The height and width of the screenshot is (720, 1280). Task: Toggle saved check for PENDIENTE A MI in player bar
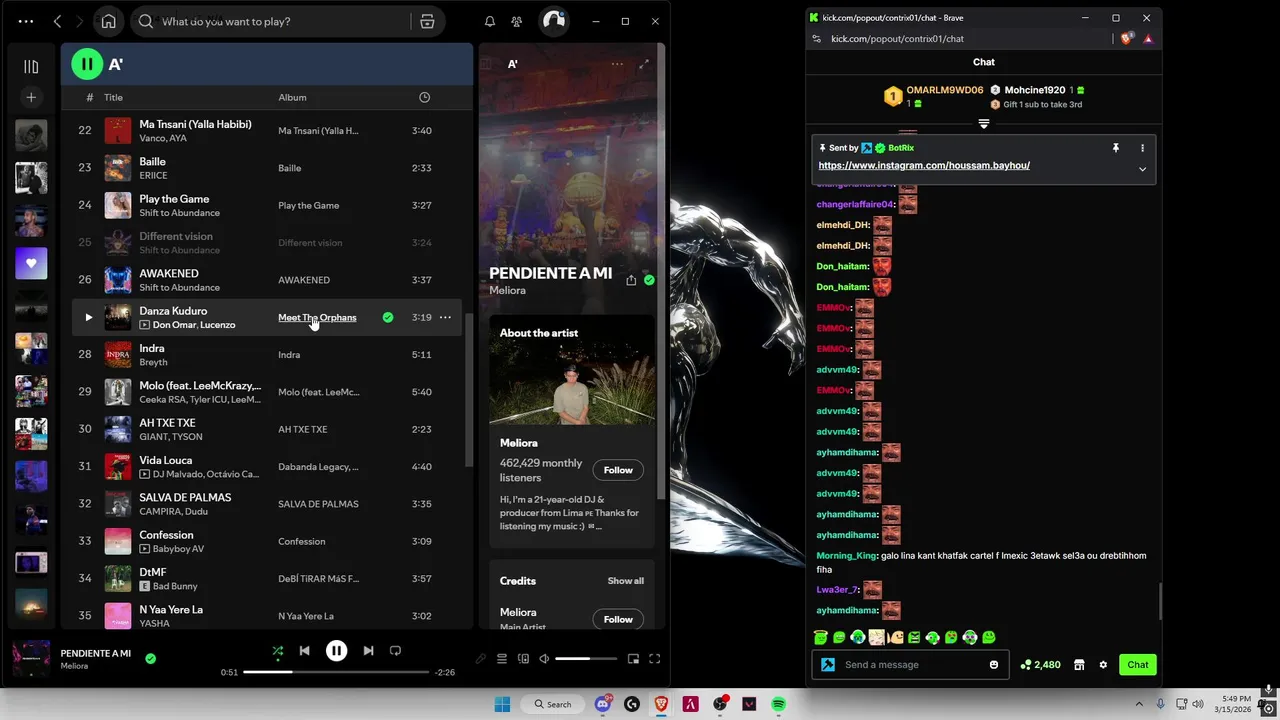pyautogui.click(x=150, y=659)
